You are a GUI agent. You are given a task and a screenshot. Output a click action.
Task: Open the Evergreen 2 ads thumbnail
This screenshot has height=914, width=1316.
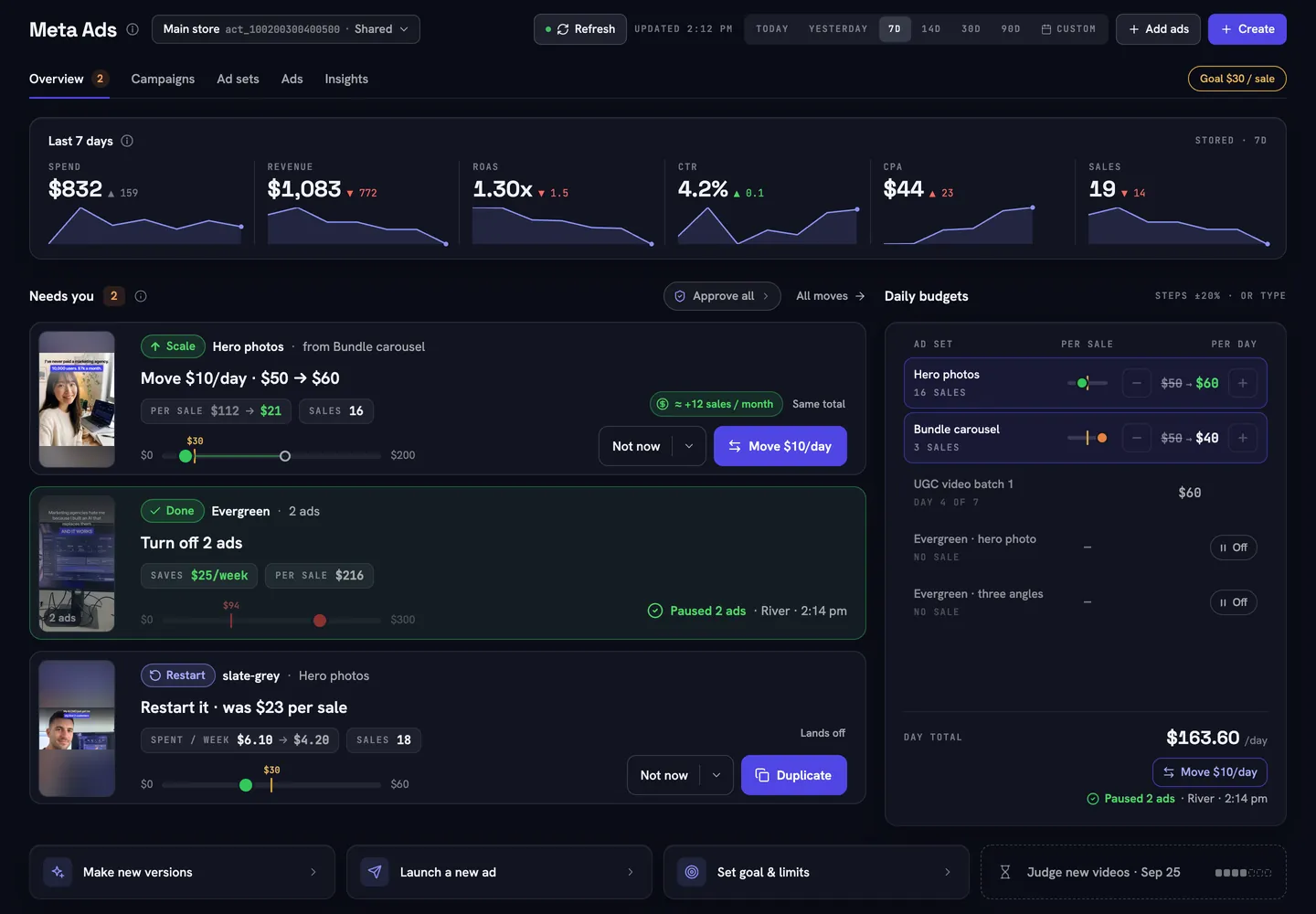click(77, 564)
